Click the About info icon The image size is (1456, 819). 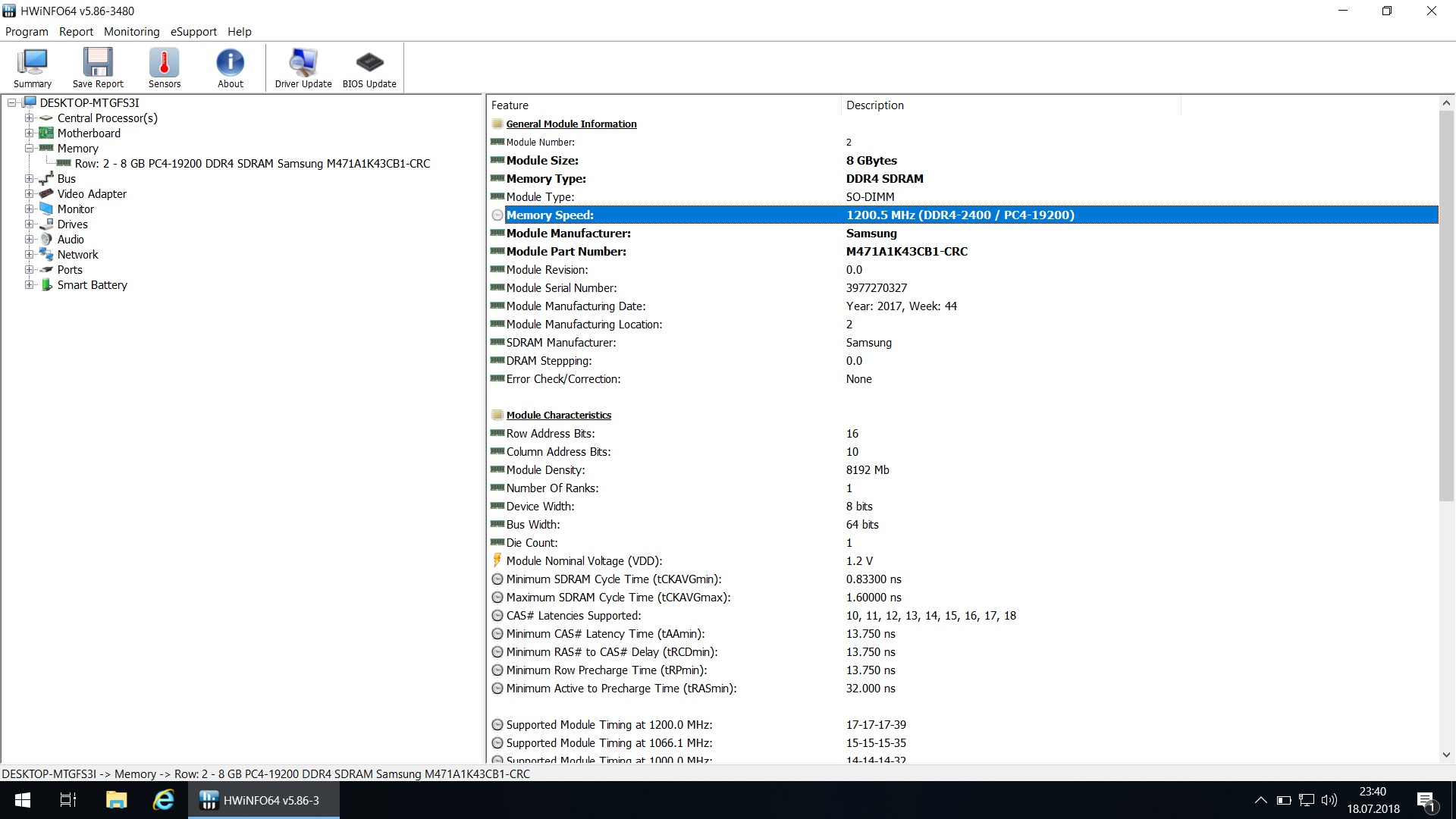[x=231, y=68]
